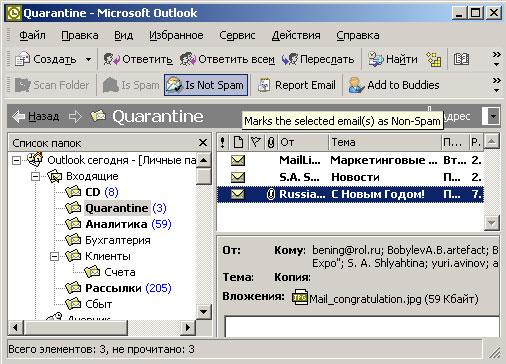506x364 pixels.
Task: Select the С Новым Годом! message
Action: click(x=350, y=194)
